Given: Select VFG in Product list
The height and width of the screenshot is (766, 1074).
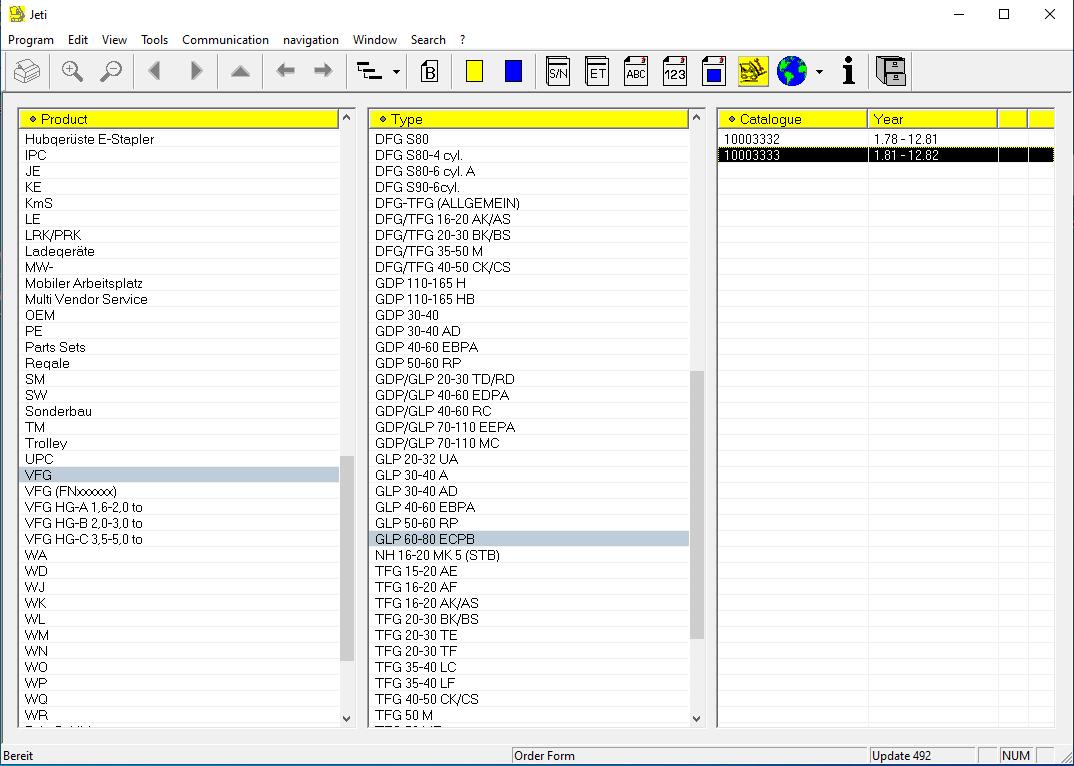Looking at the screenshot, I should pos(179,475).
